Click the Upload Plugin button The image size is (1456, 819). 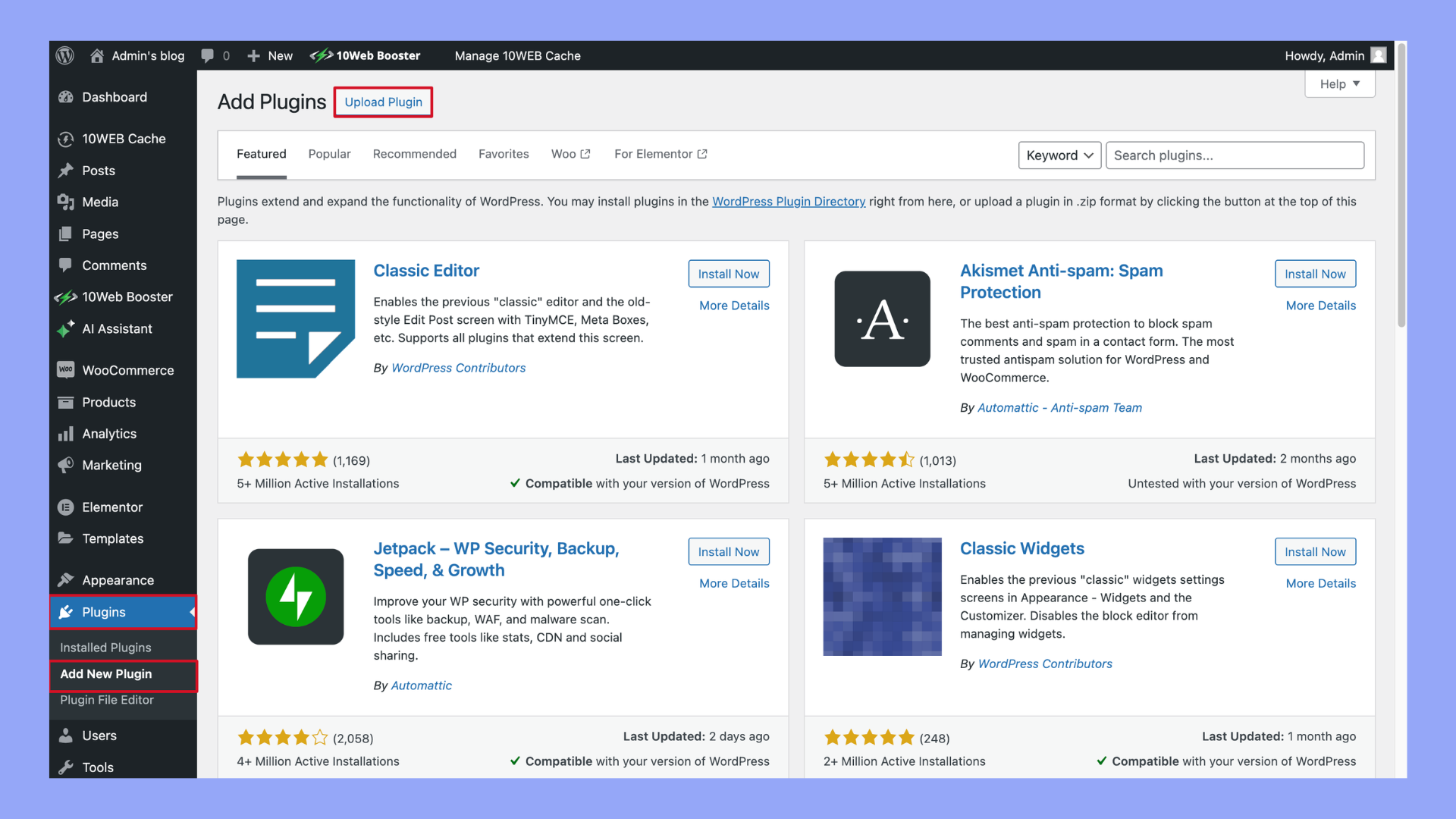click(383, 102)
